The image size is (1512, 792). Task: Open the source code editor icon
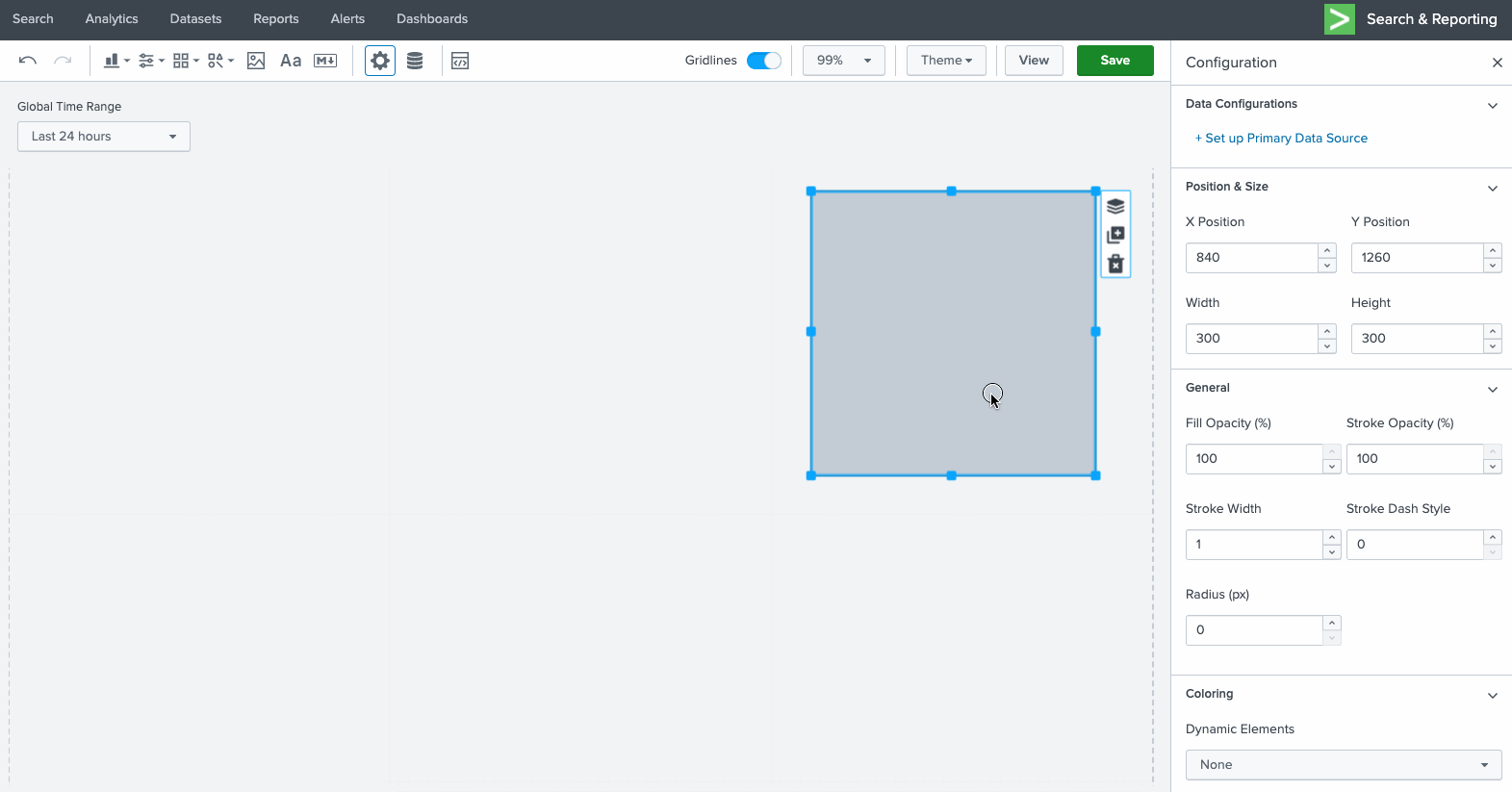(x=460, y=61)
